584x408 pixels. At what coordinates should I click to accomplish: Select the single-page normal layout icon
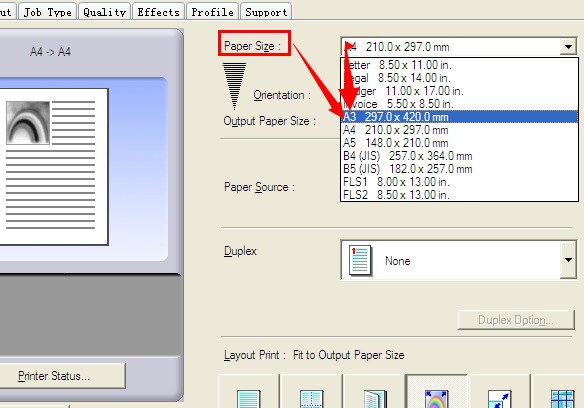(248, 399)
